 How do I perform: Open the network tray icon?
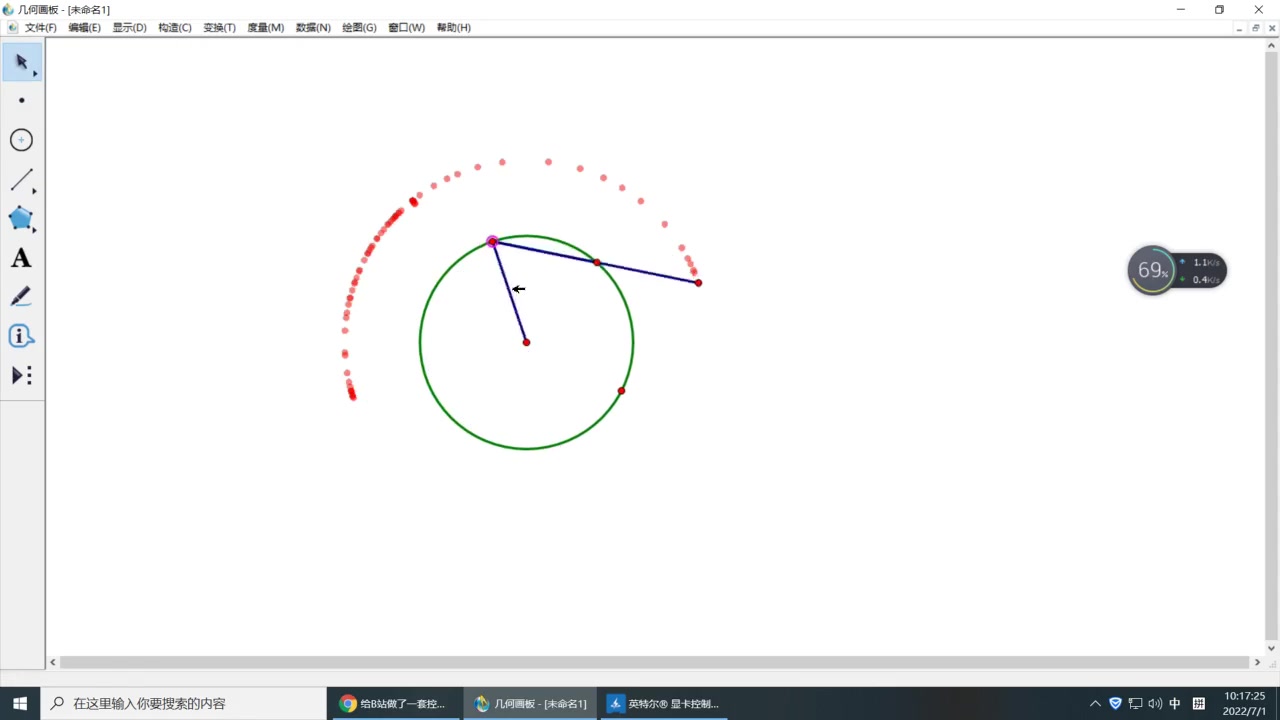point(1135,703)
